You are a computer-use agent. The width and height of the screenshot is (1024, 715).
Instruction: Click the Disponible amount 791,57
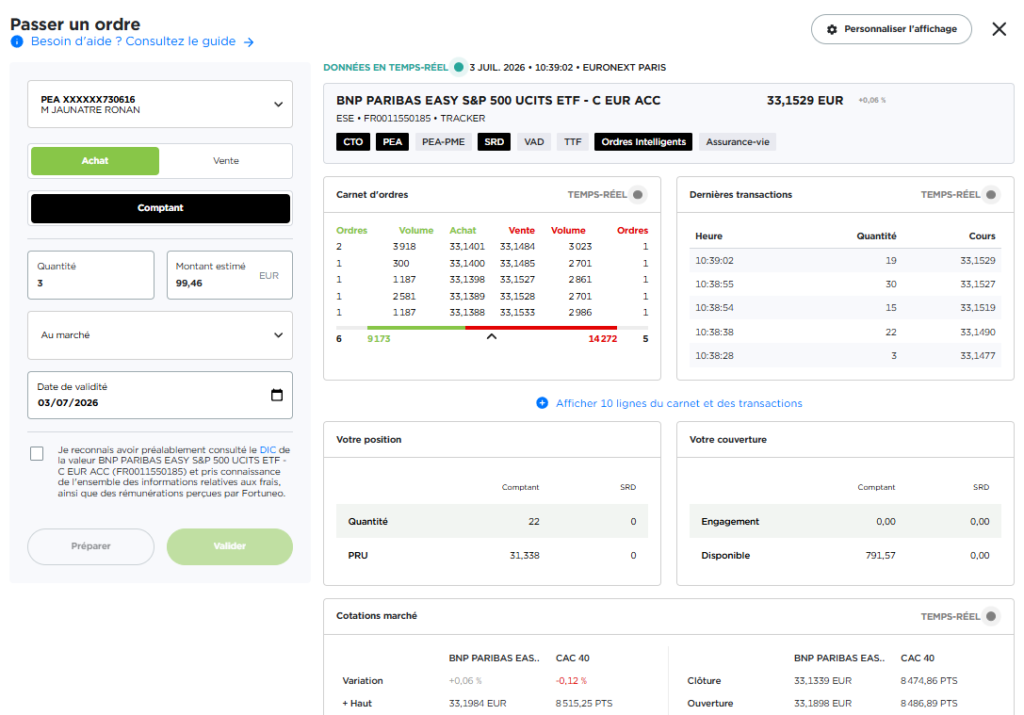tap(880, 556)
